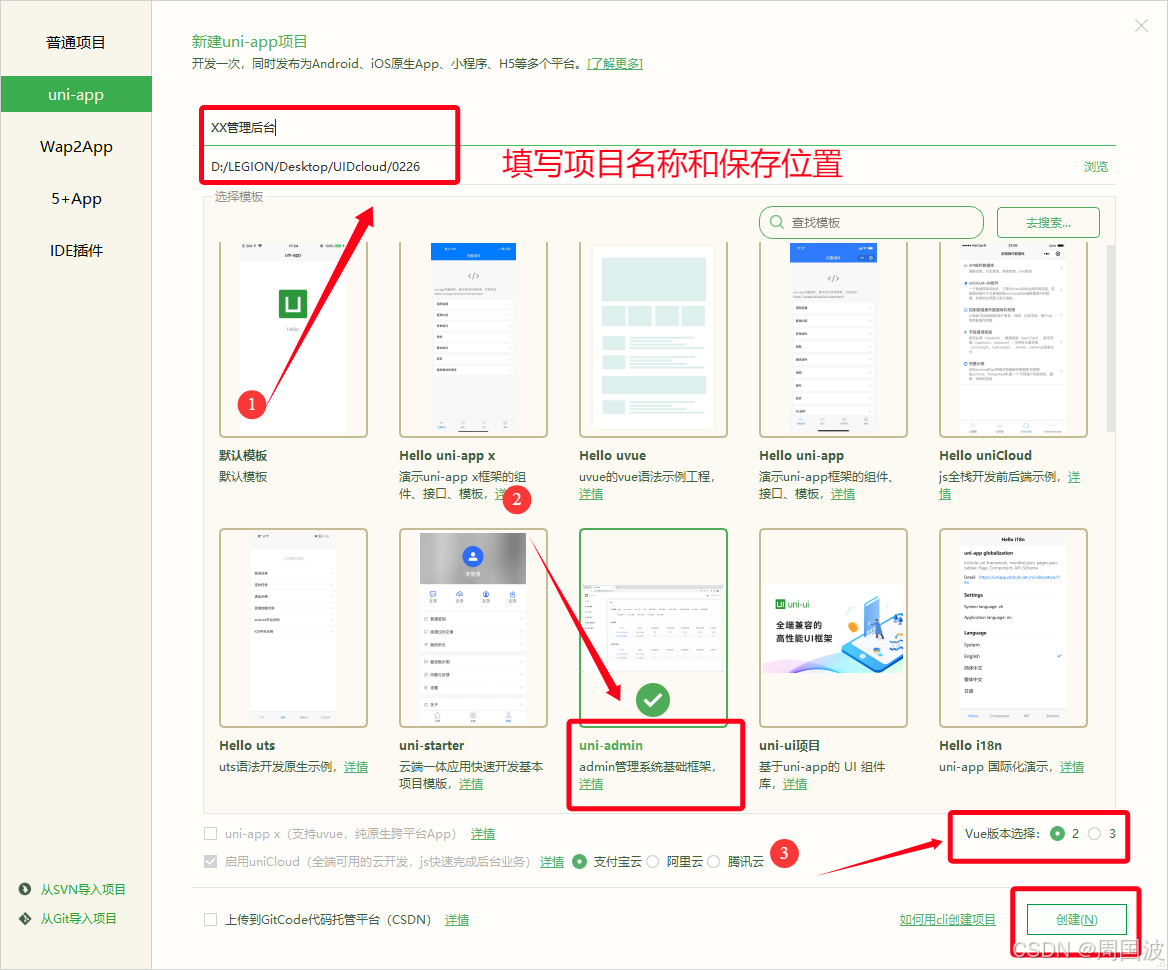Click the uni-admin template title text
The image size is (1168, 970).
click(x=611, y=745)
